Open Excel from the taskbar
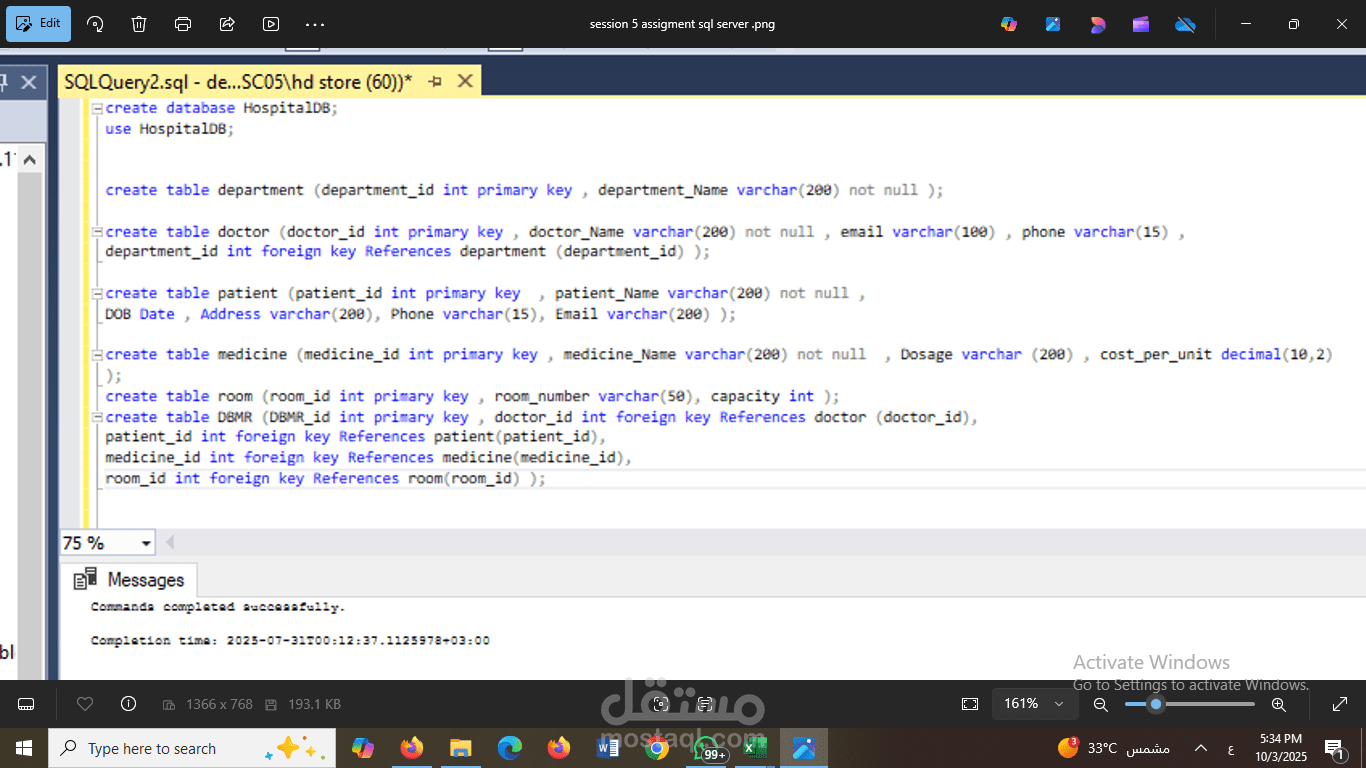Image resolution: width=1366 pixels, height=768 pixels. [755, 748]
